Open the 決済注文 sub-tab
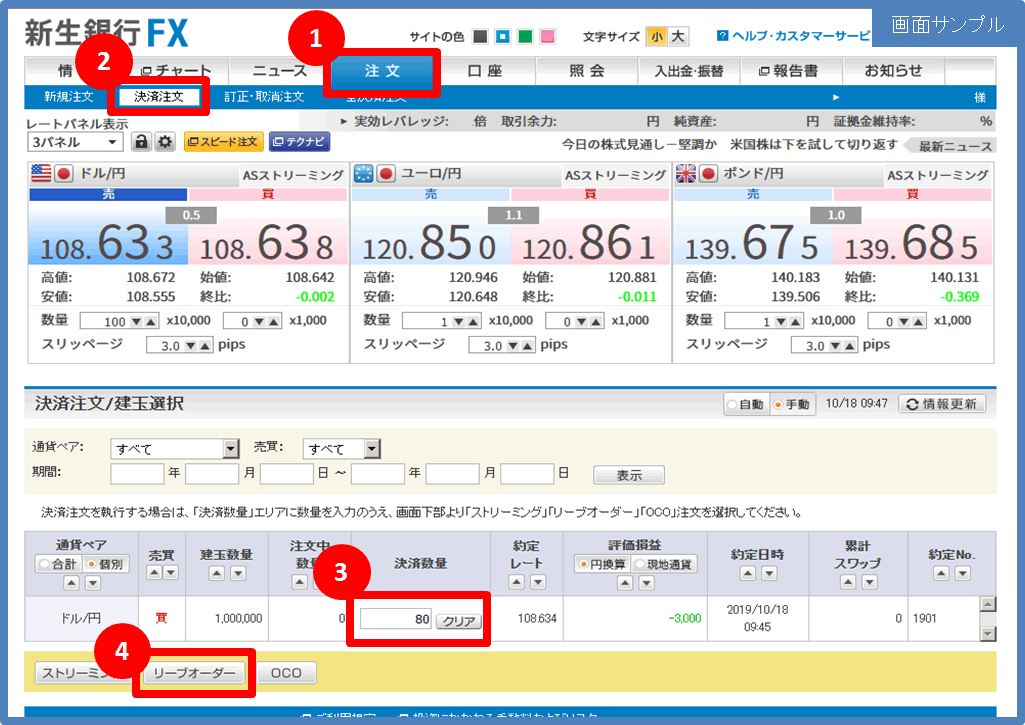 pos(158,97)
